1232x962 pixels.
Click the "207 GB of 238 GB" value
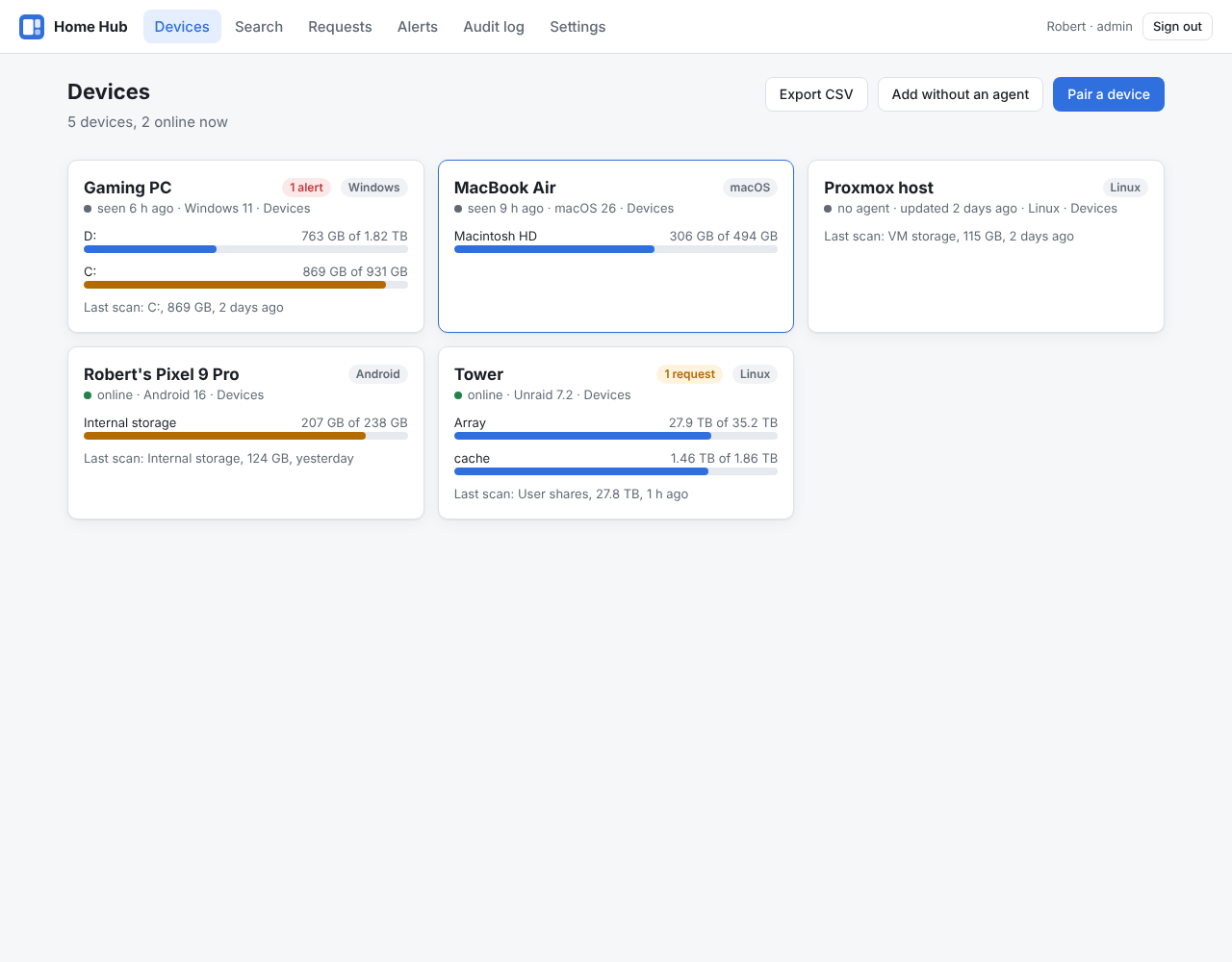pyautogui.click(x=354, y=423)
